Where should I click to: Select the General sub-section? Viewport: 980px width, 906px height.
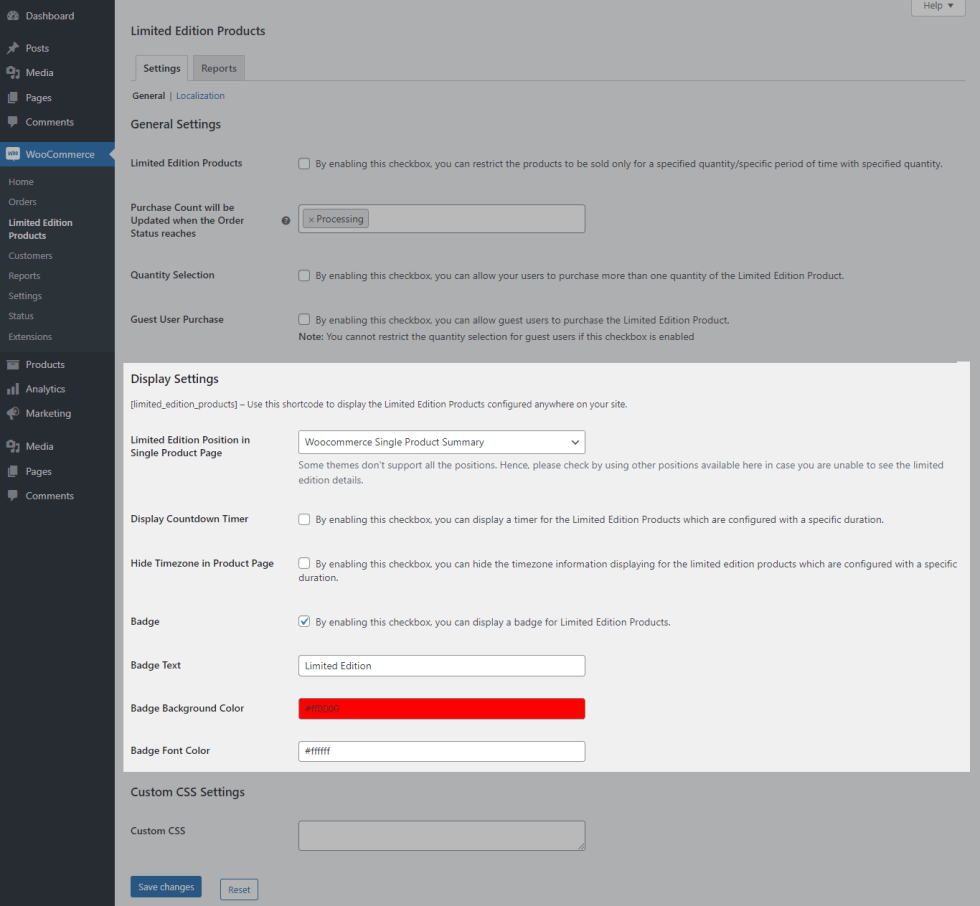tap(148, 96)
